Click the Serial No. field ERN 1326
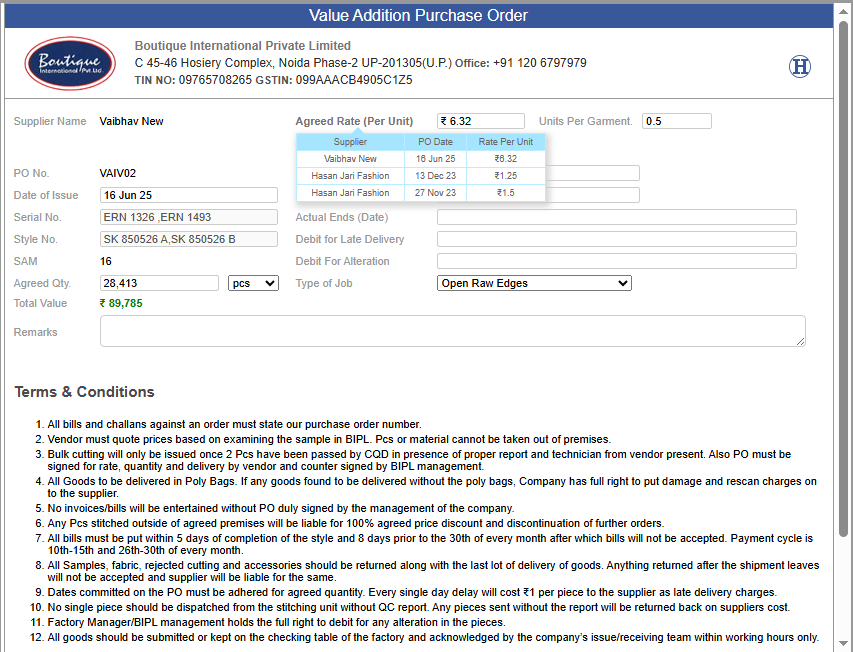853x652 pixels. (x=189, y=217)
